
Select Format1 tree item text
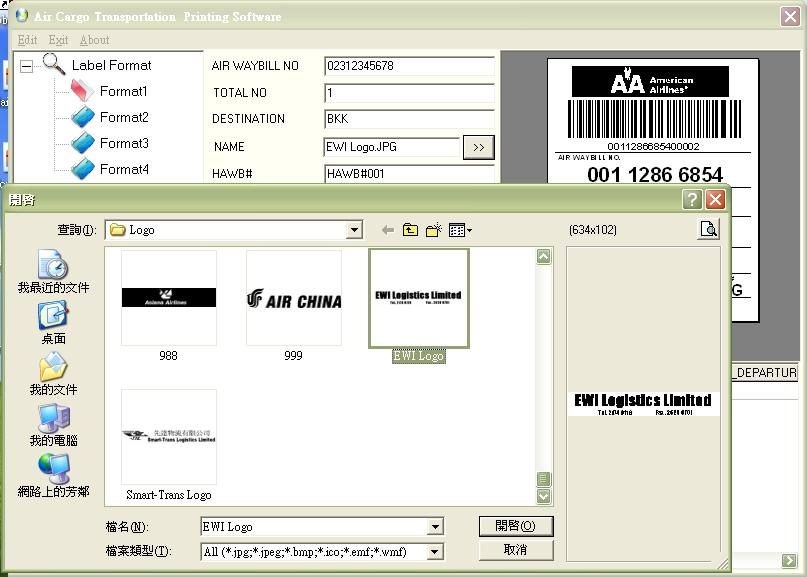(124, 91)
